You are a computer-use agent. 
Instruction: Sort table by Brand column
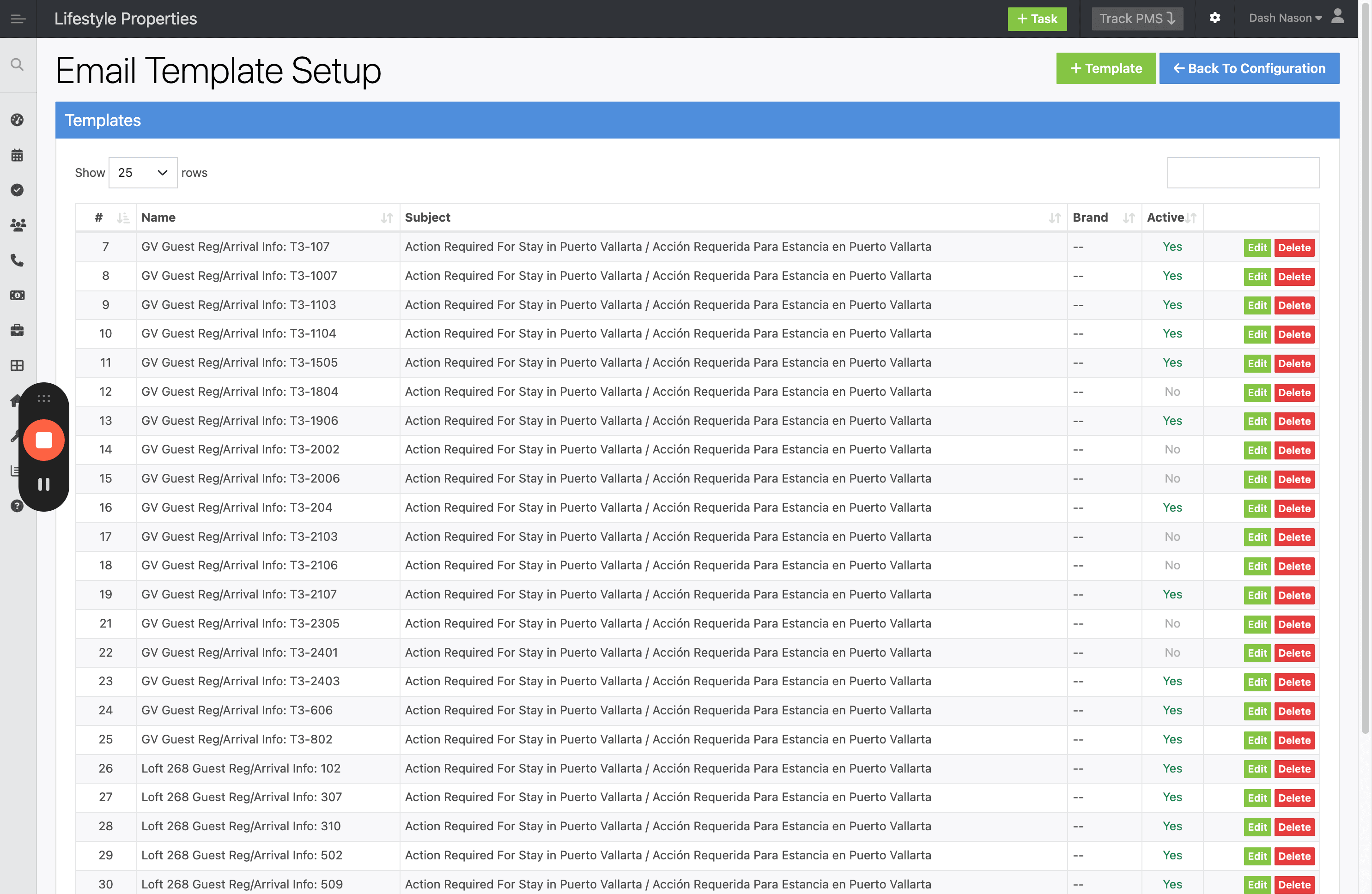tap(1104, 217)
